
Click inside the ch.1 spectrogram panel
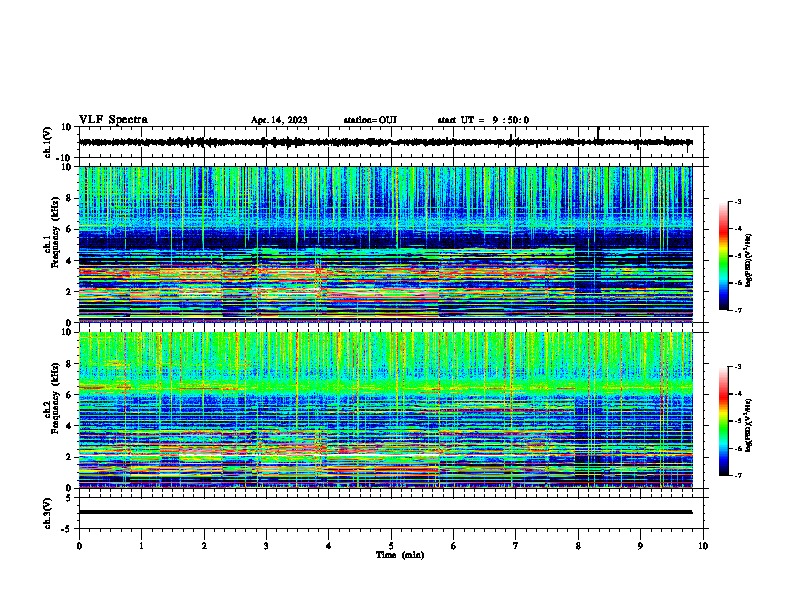pos(385,244)
